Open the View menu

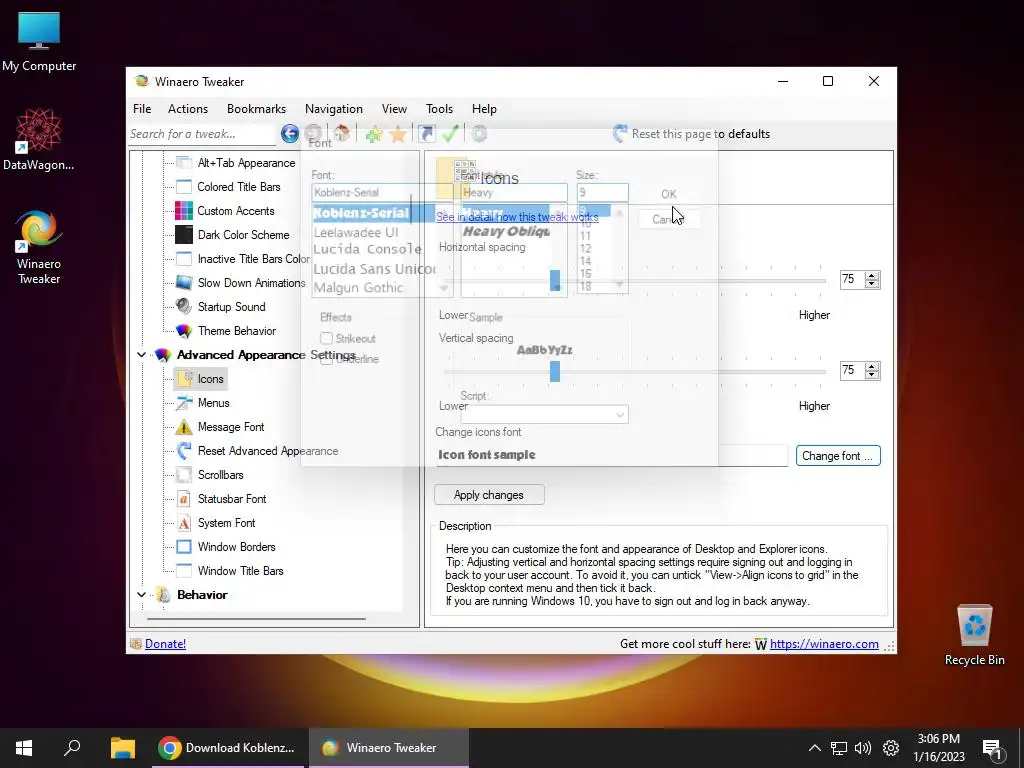click(394, 109)
